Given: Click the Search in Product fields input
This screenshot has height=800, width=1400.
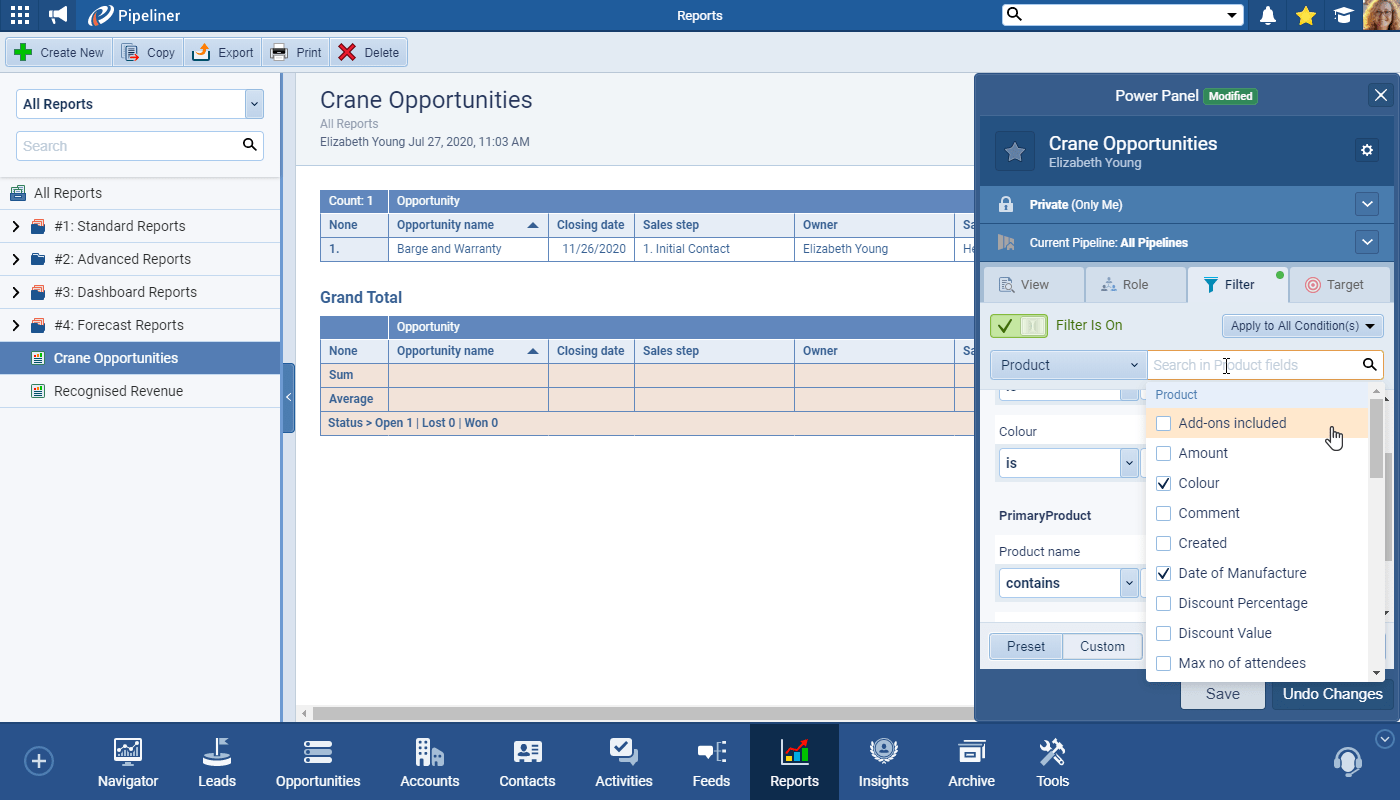Looking at the screenshot, I should 1254,365.
